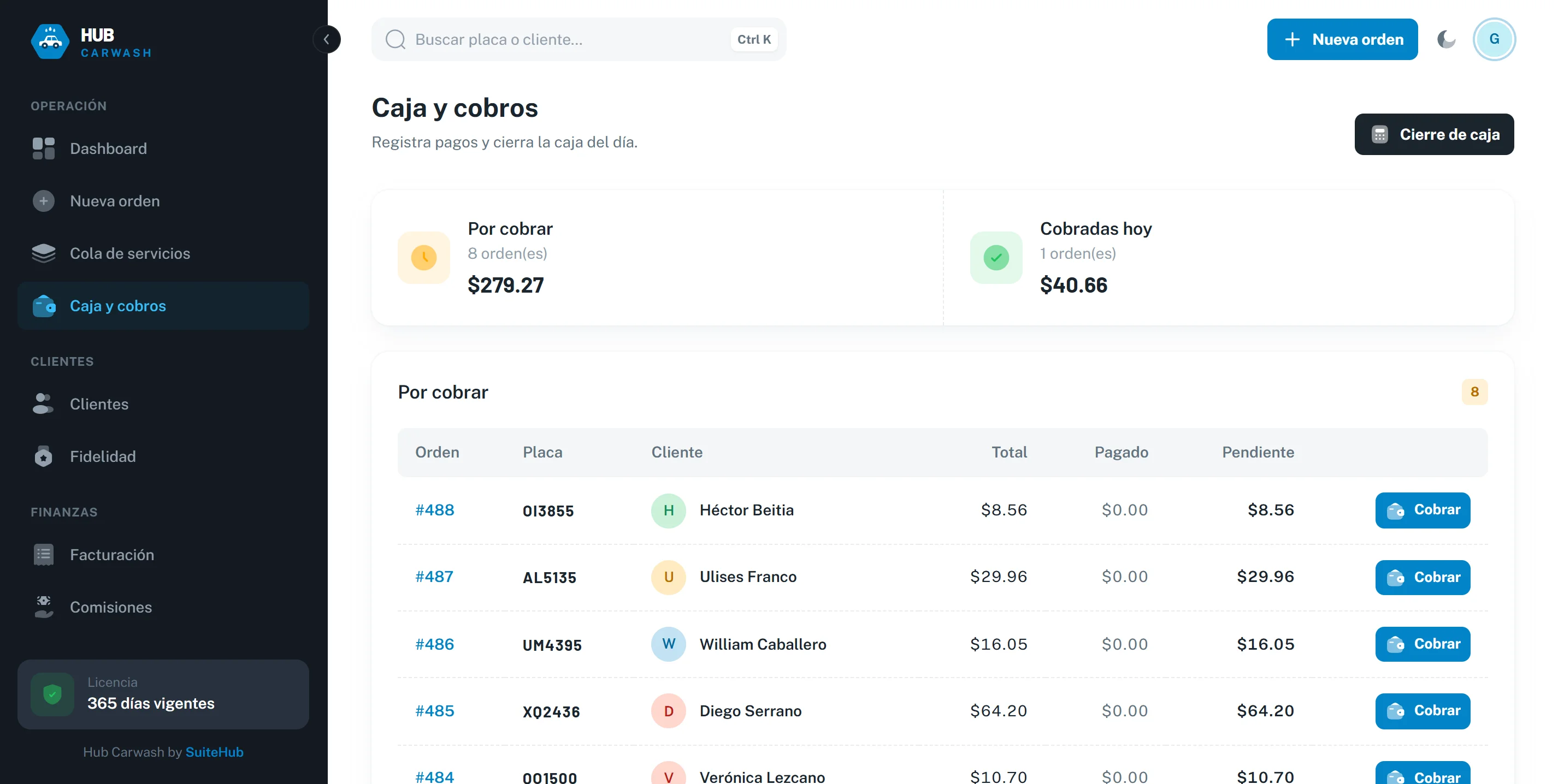Click the Comisiones hand-coin icon
Viewport: 1558px width, 784px height.
click(44, 607)
